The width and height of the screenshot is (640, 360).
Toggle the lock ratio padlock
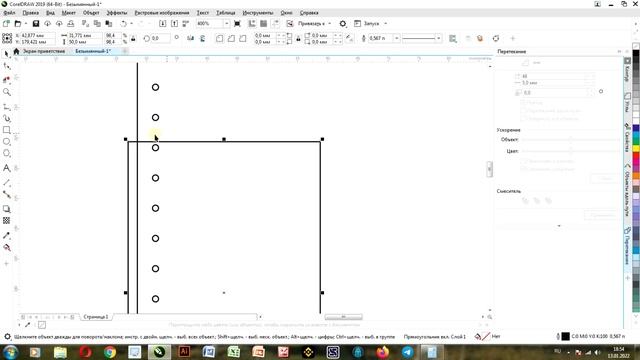(133, 39)
